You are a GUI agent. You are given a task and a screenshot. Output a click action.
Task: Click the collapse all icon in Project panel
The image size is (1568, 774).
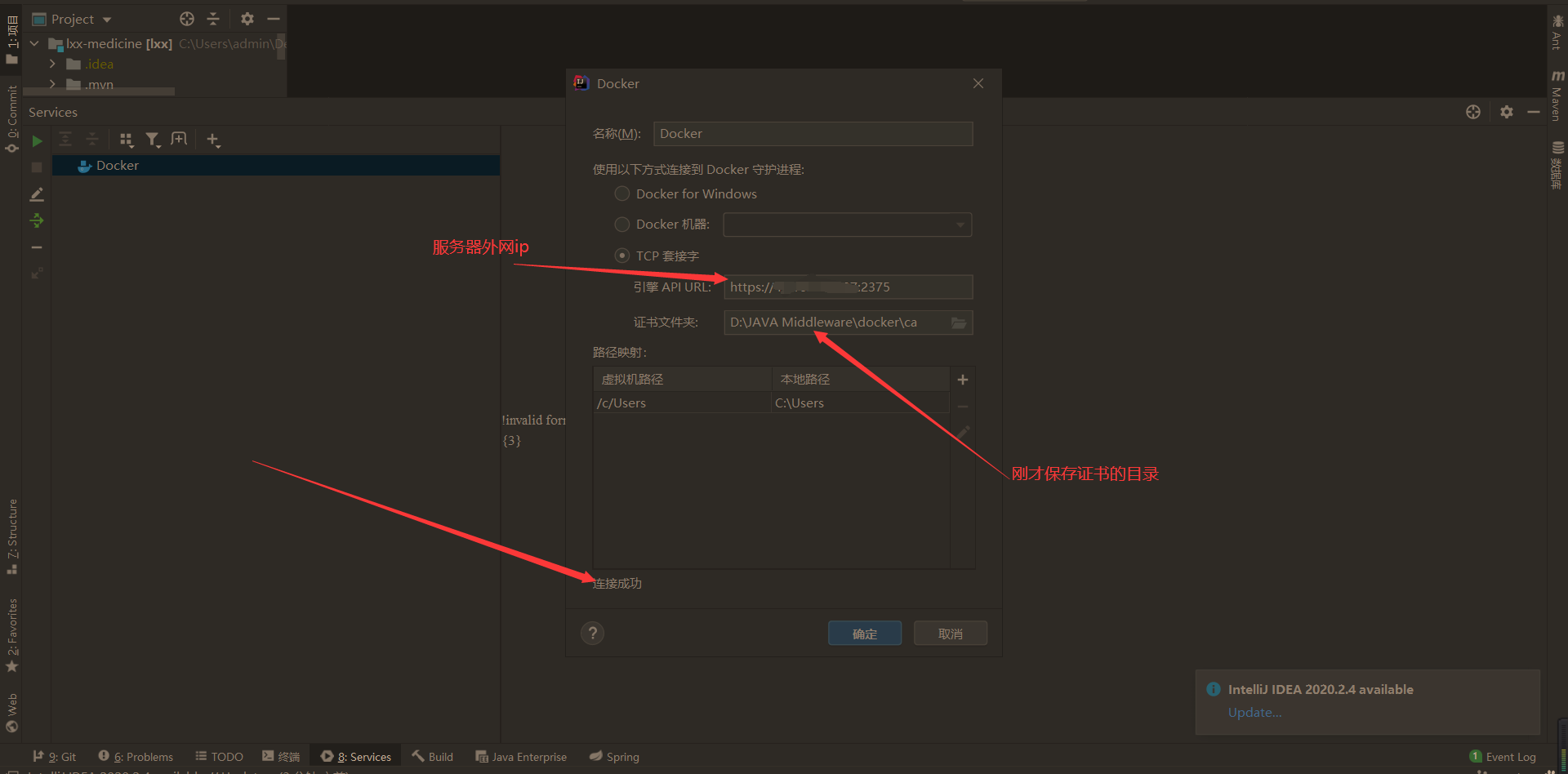[x=213, y=19]
